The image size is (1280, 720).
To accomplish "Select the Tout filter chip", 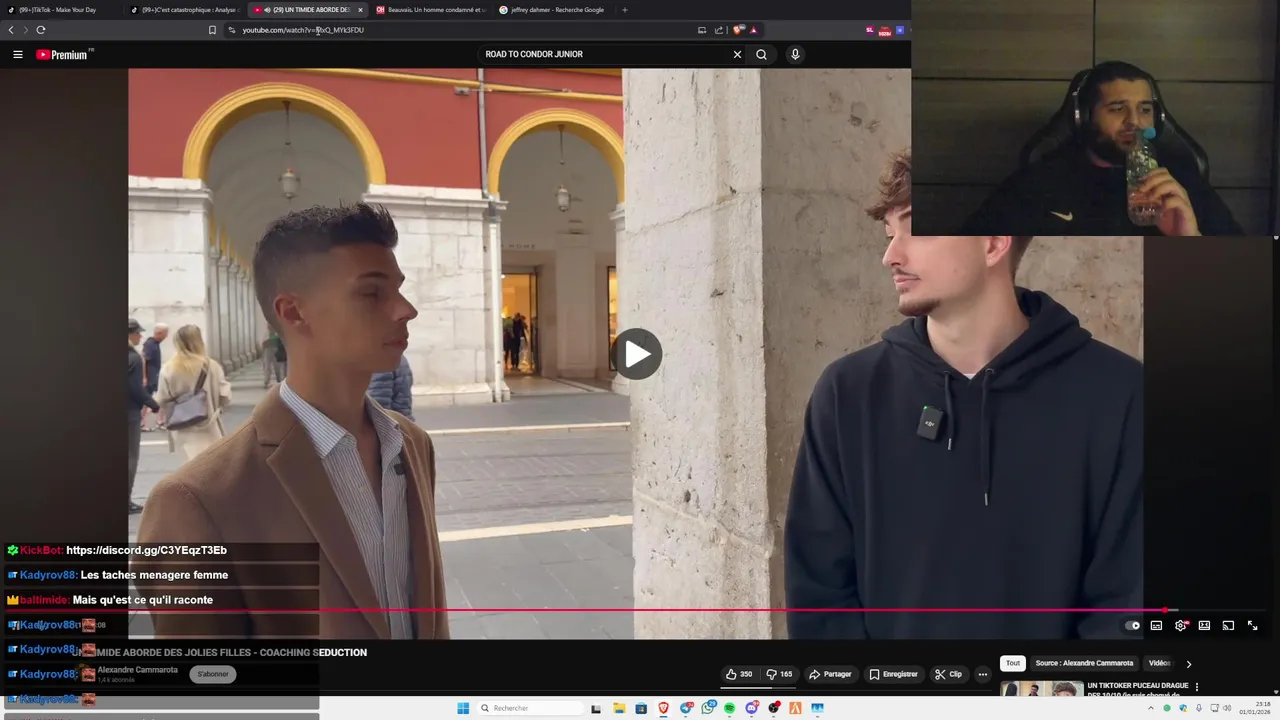I will tap(1013, 663).
